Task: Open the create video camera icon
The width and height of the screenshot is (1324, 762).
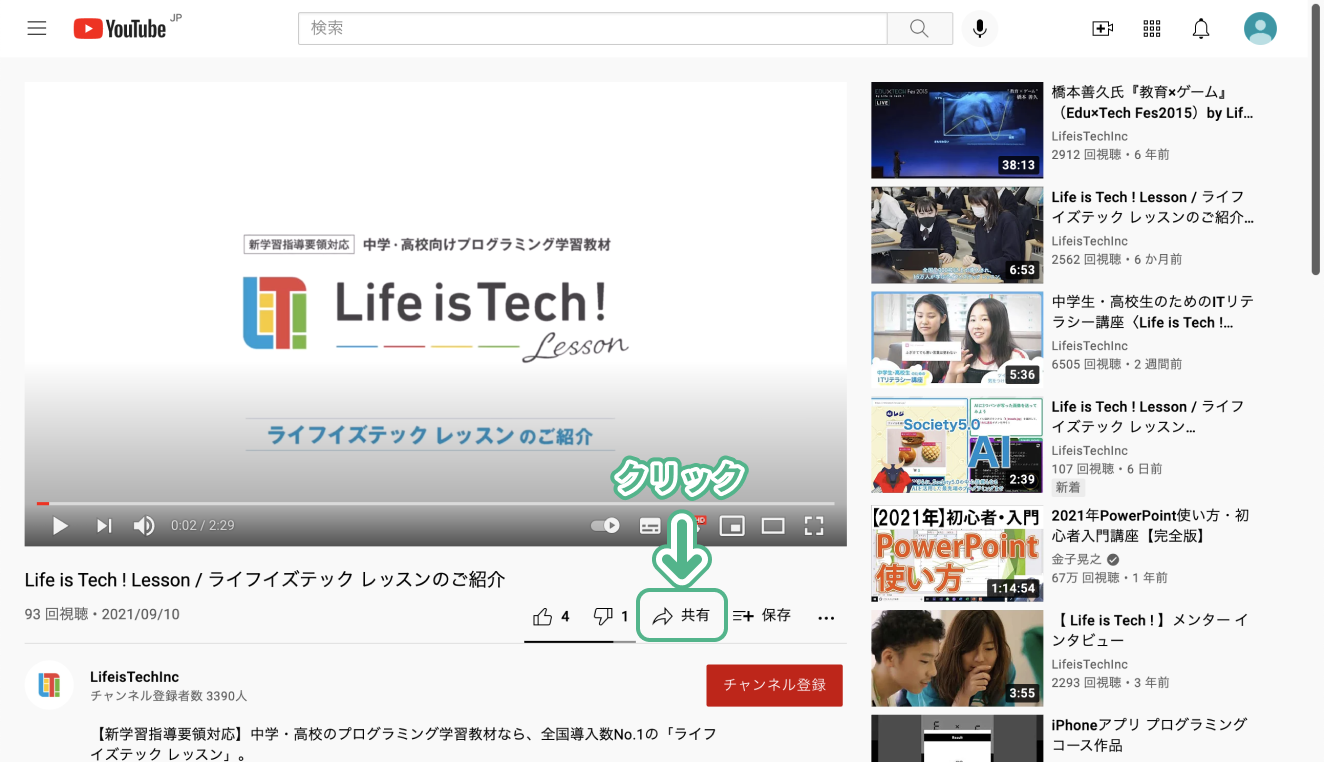Action: pyautogui.click(x=1102, y=29)
